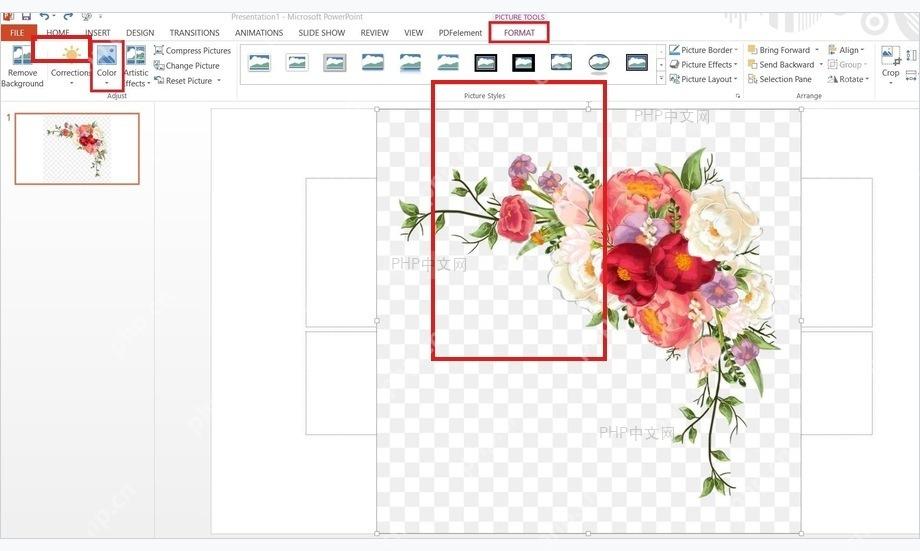Open the PDFelement tab

coord(460,33)
